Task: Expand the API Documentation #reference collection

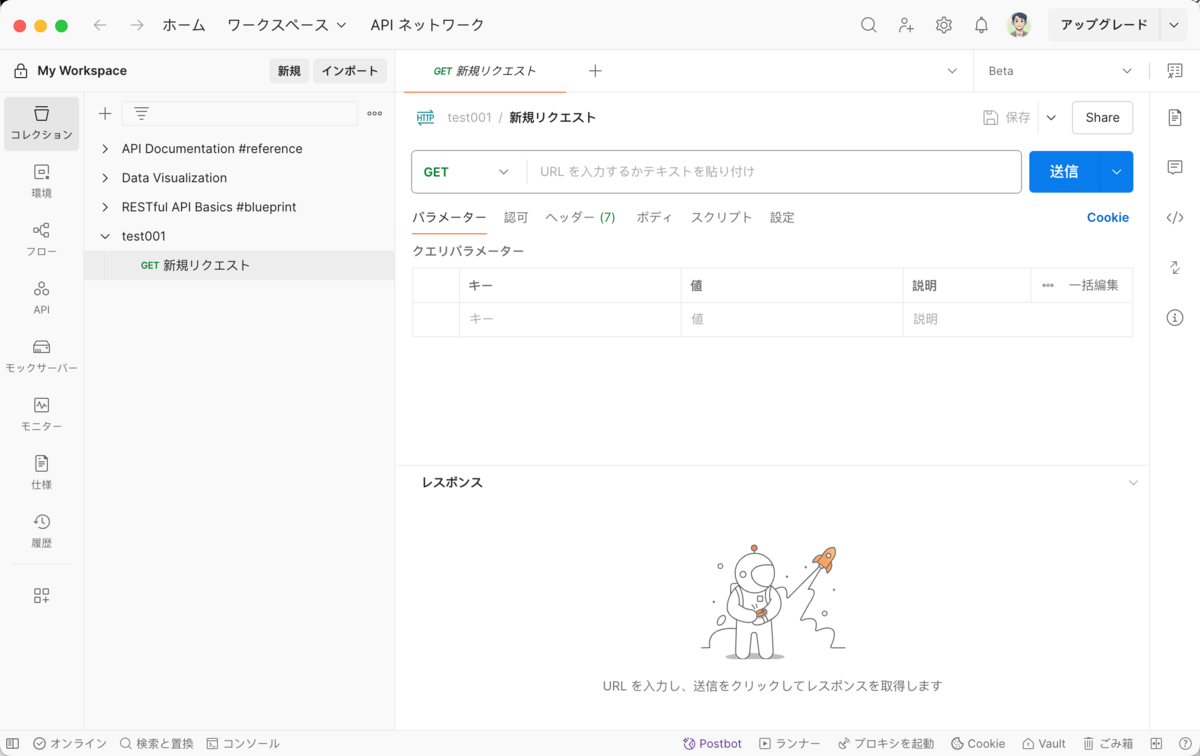Action: pyautogui.click(x=105, y=149)
